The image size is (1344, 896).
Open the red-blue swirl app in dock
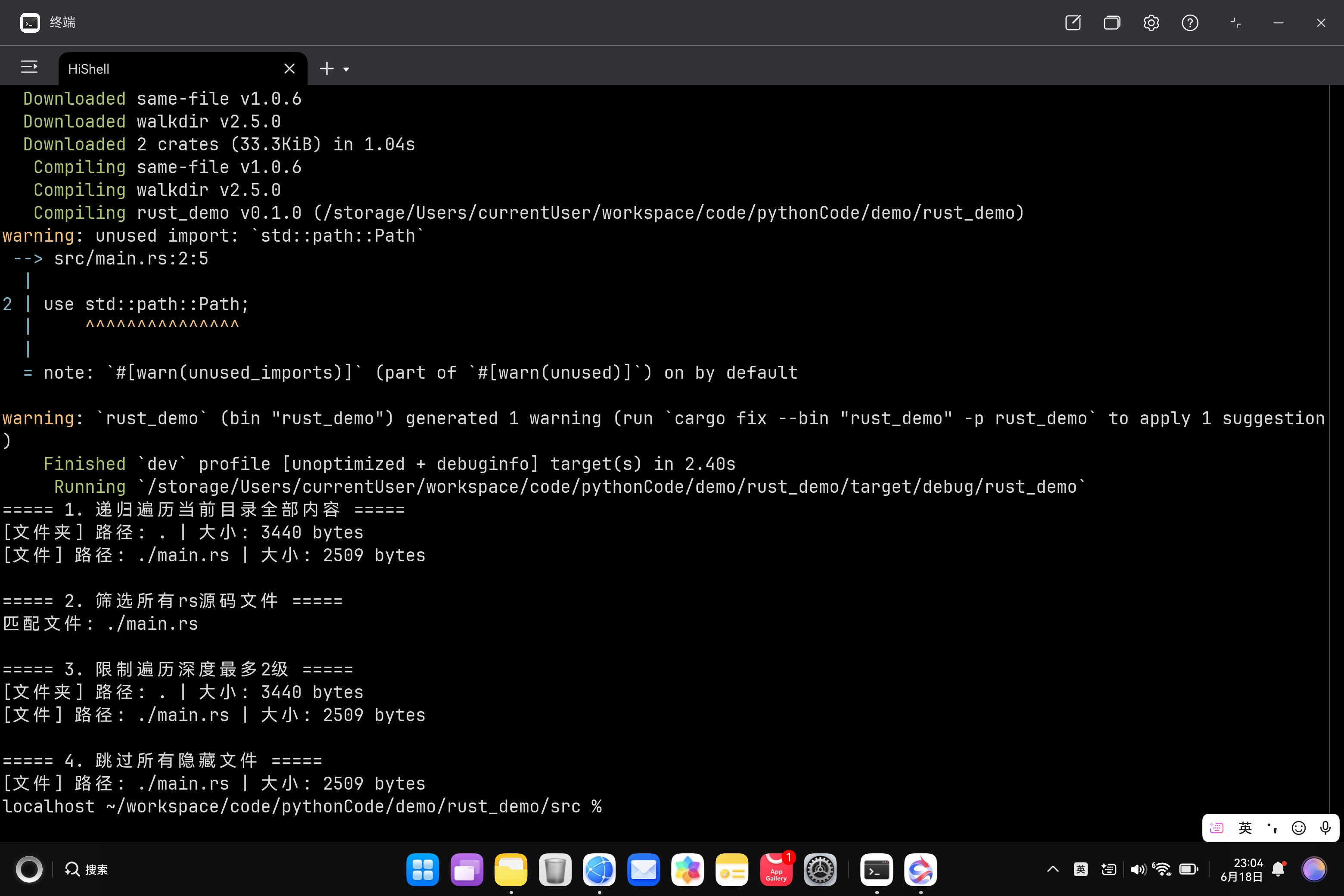(x=921, y=870)
